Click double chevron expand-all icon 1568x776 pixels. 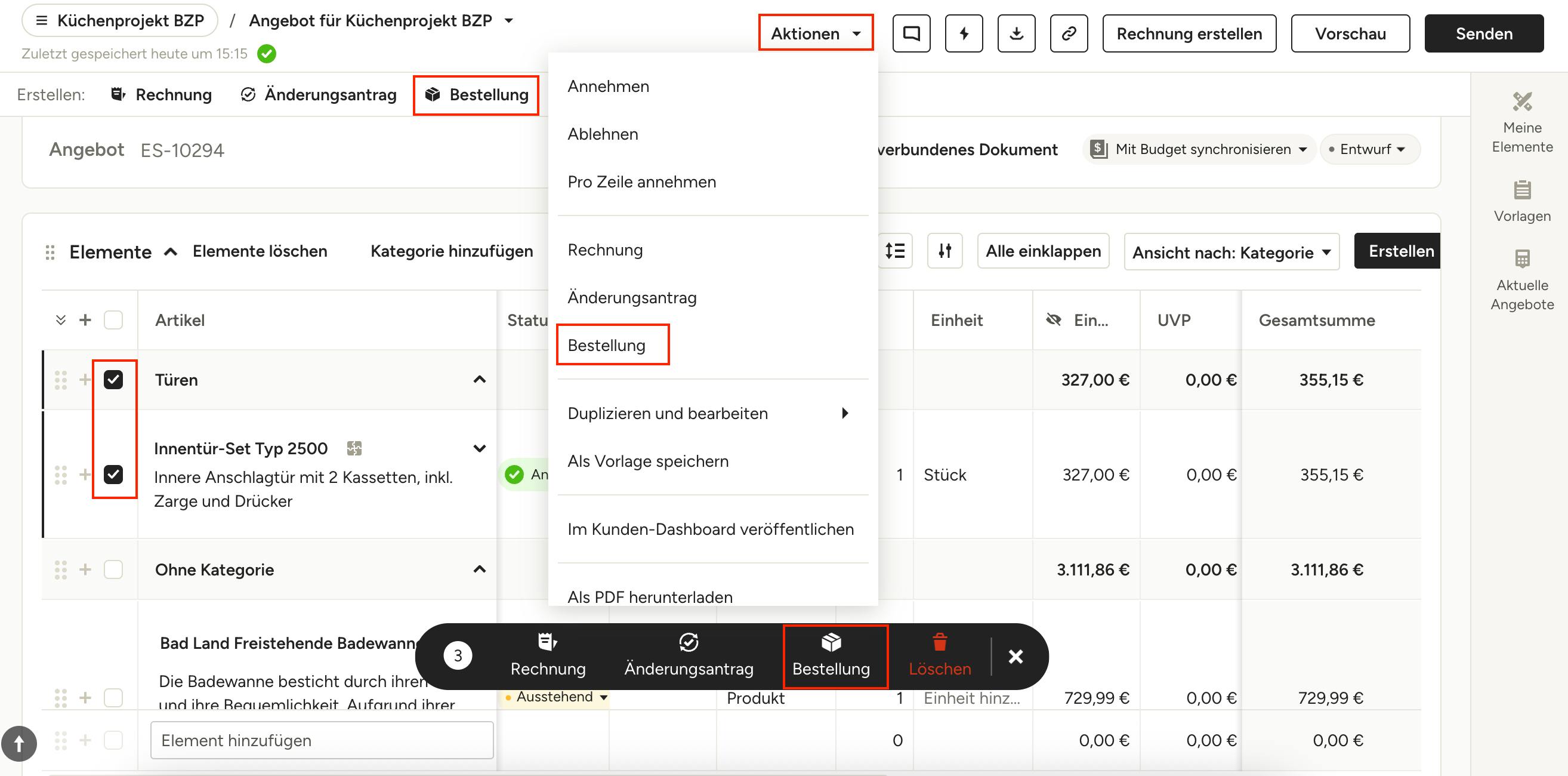pyautogui.click(x=60, y=320)
